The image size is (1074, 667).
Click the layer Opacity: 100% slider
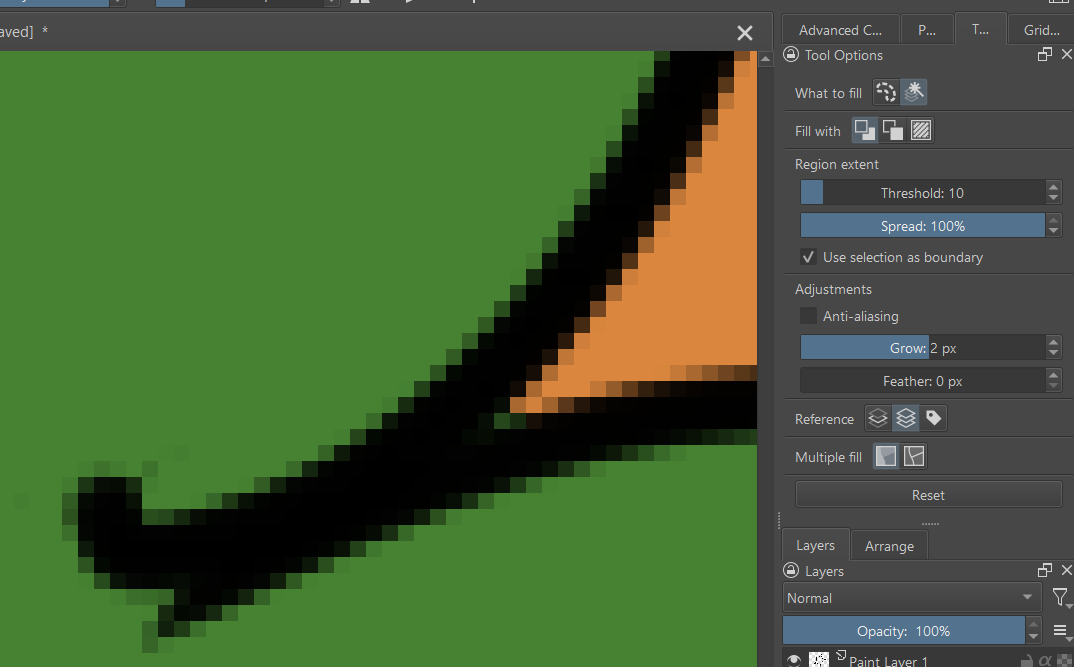click(x=903, y=631)
